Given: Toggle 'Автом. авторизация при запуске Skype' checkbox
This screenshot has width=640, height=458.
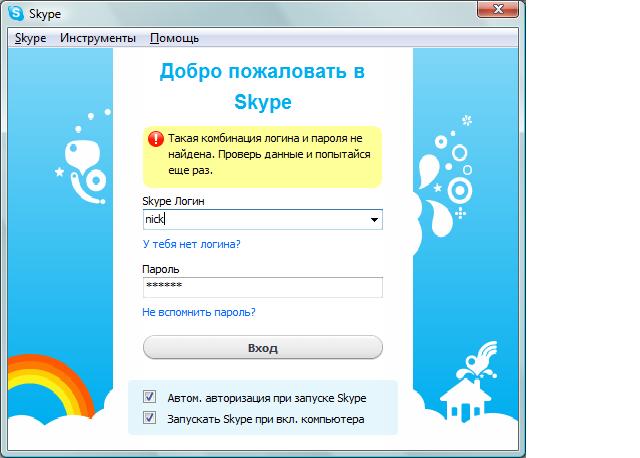Looking at the screenshot, I should pyautogui.click(x=149, y=396).
